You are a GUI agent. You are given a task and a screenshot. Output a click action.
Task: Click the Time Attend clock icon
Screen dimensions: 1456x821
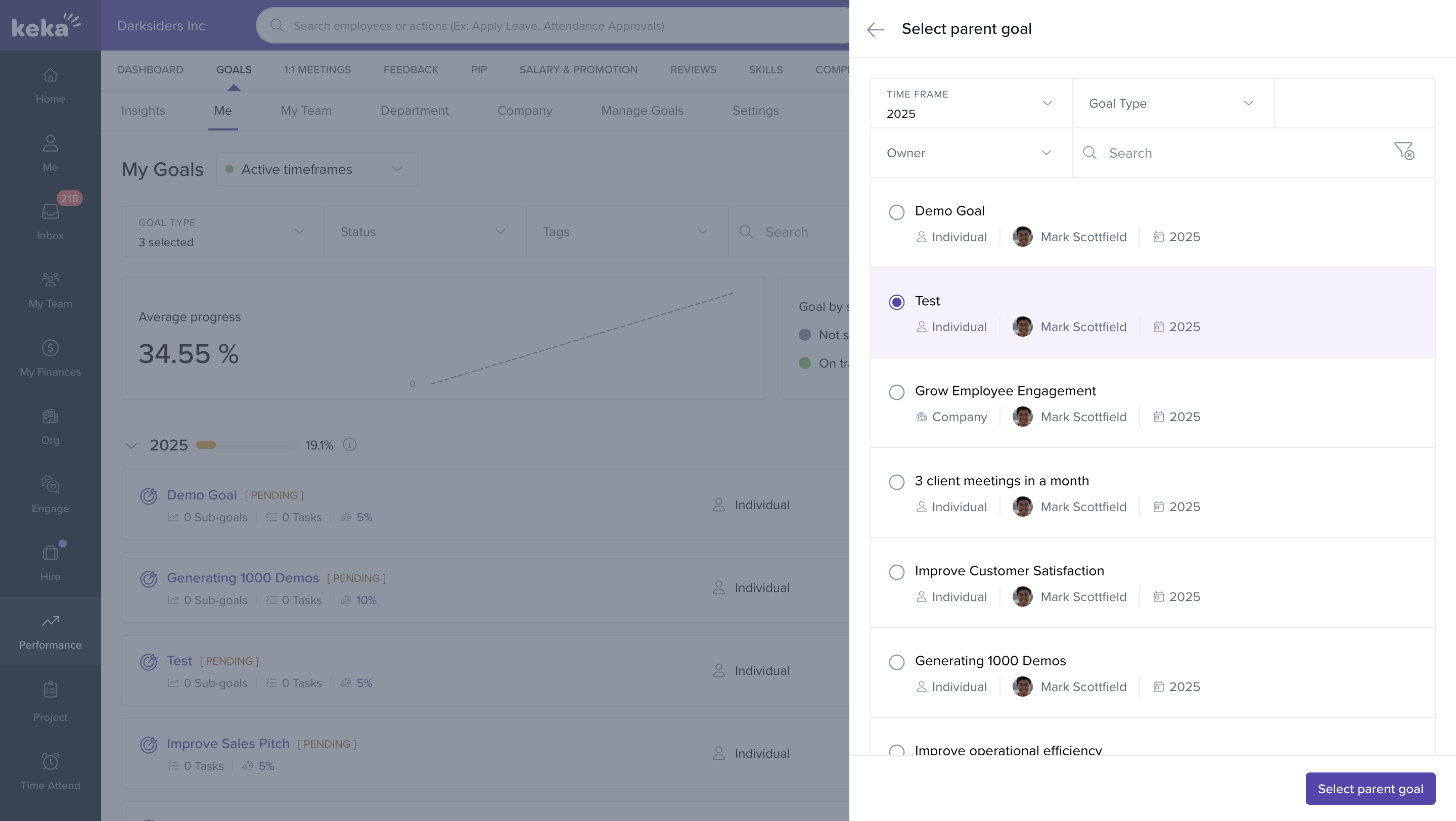coord(51,761)
